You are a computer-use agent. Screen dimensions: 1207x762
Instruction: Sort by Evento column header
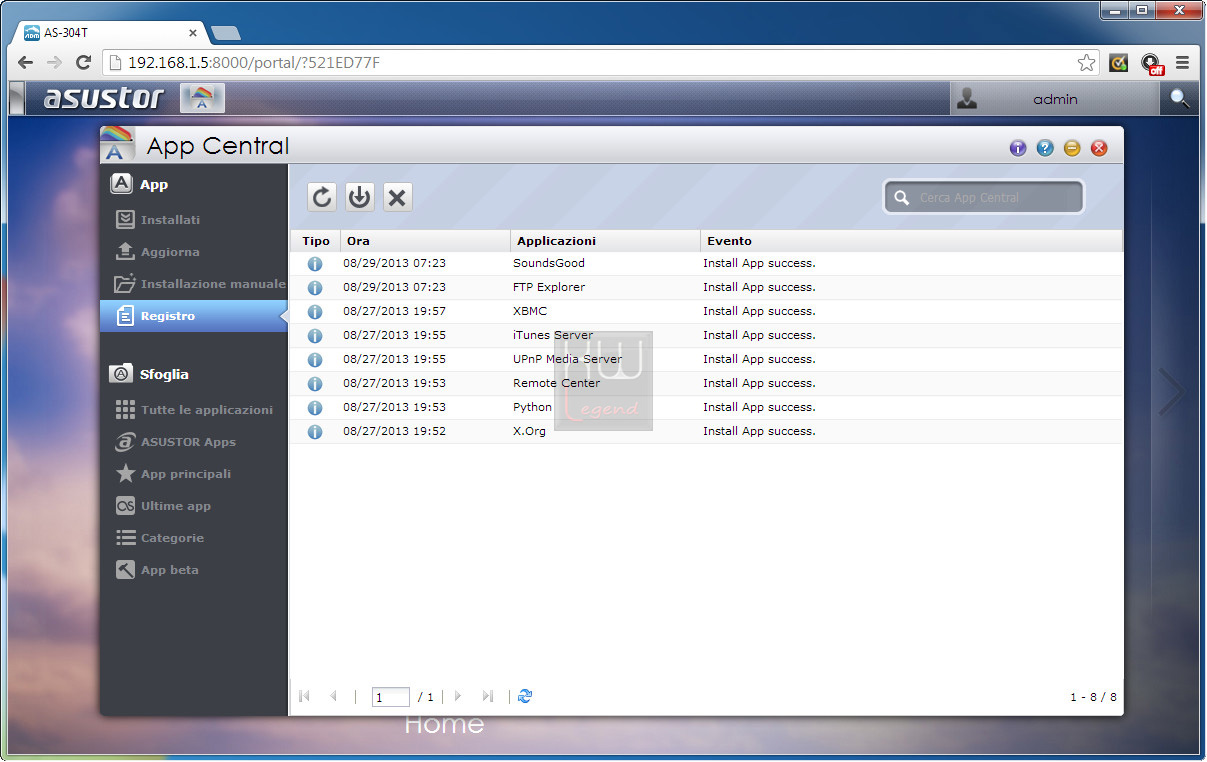pyautogui.click(x=911, y=241)
